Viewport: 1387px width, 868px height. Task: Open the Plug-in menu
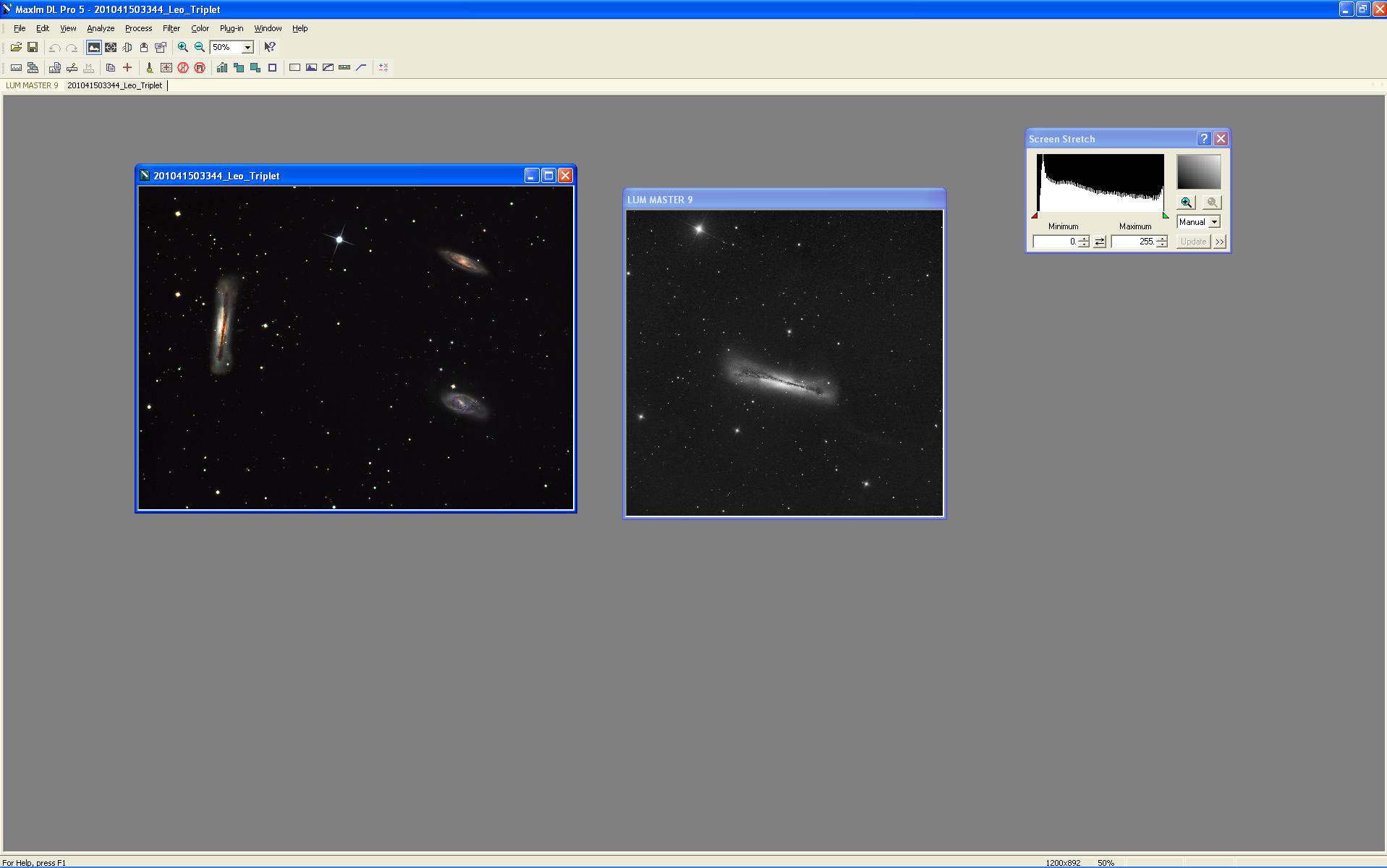[x=232, y=28]
